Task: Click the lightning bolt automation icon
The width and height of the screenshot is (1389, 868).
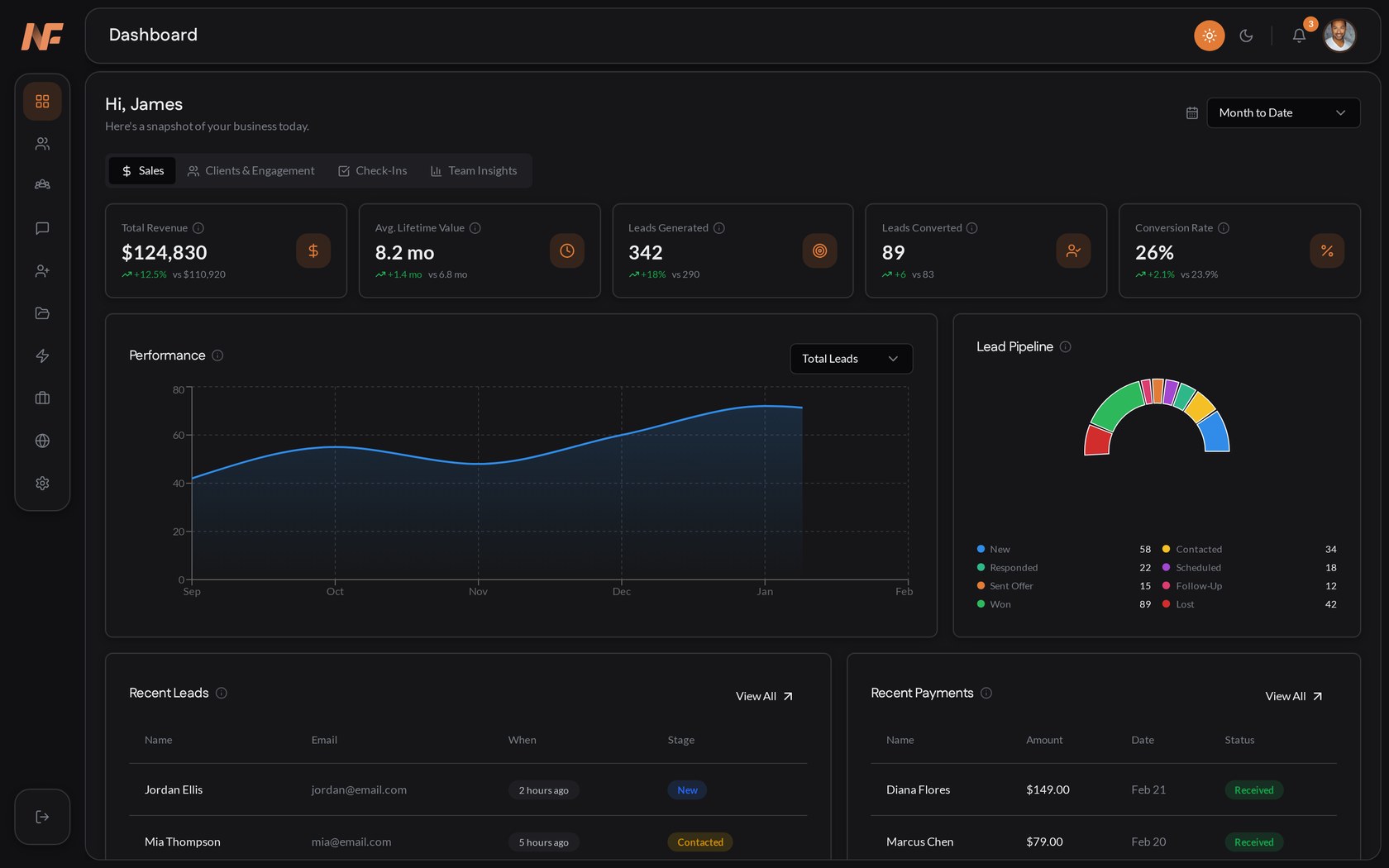Action: pyautogui.click(x=42, y=355)
